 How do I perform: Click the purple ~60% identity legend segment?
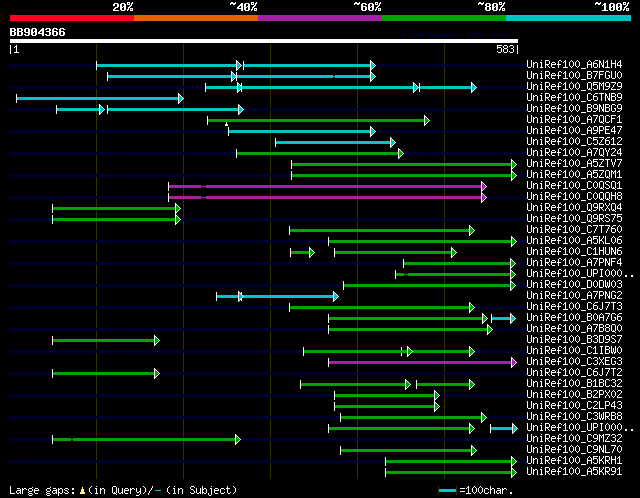(x=320, y=18)
